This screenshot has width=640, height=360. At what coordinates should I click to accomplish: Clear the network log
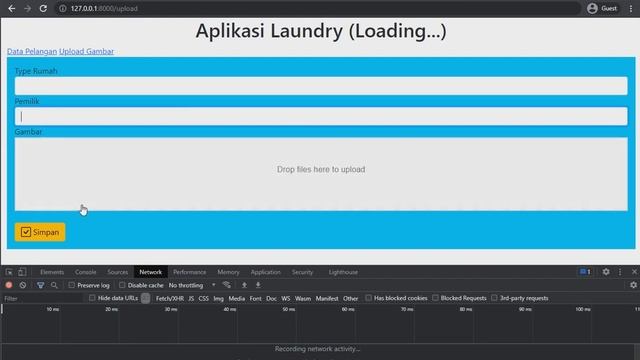click(x=23, y=285)
